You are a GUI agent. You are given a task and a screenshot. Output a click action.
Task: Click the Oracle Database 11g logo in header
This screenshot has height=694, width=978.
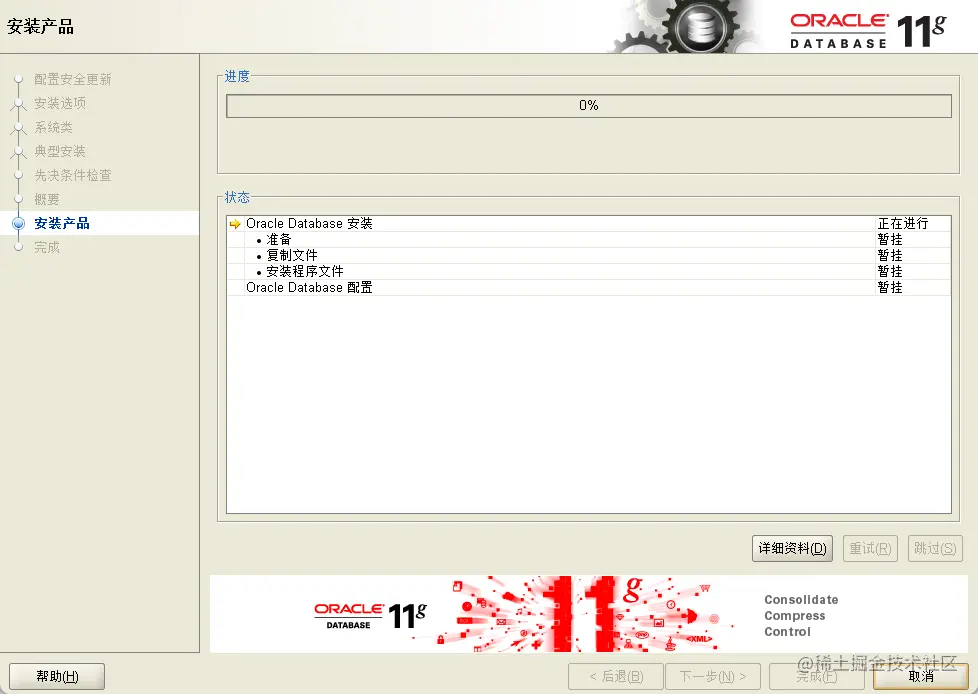868,31
